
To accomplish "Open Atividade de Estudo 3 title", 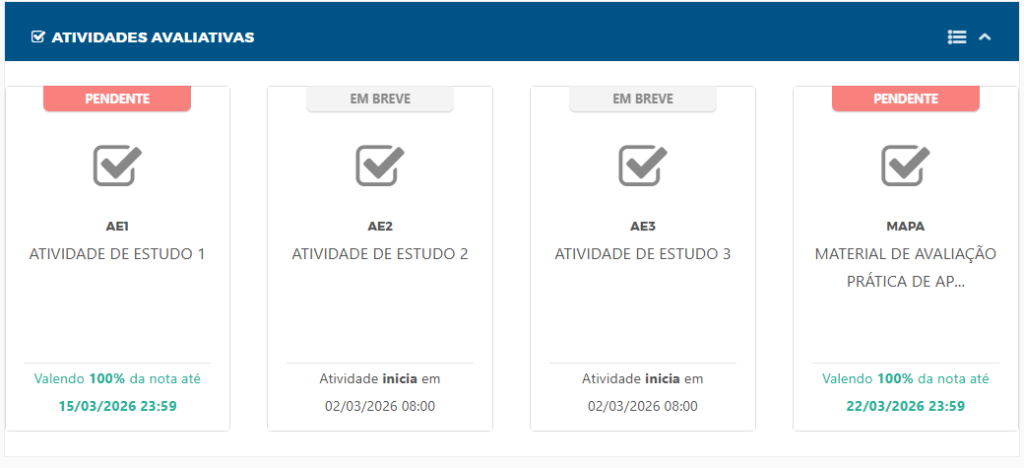I will [643, 254].
